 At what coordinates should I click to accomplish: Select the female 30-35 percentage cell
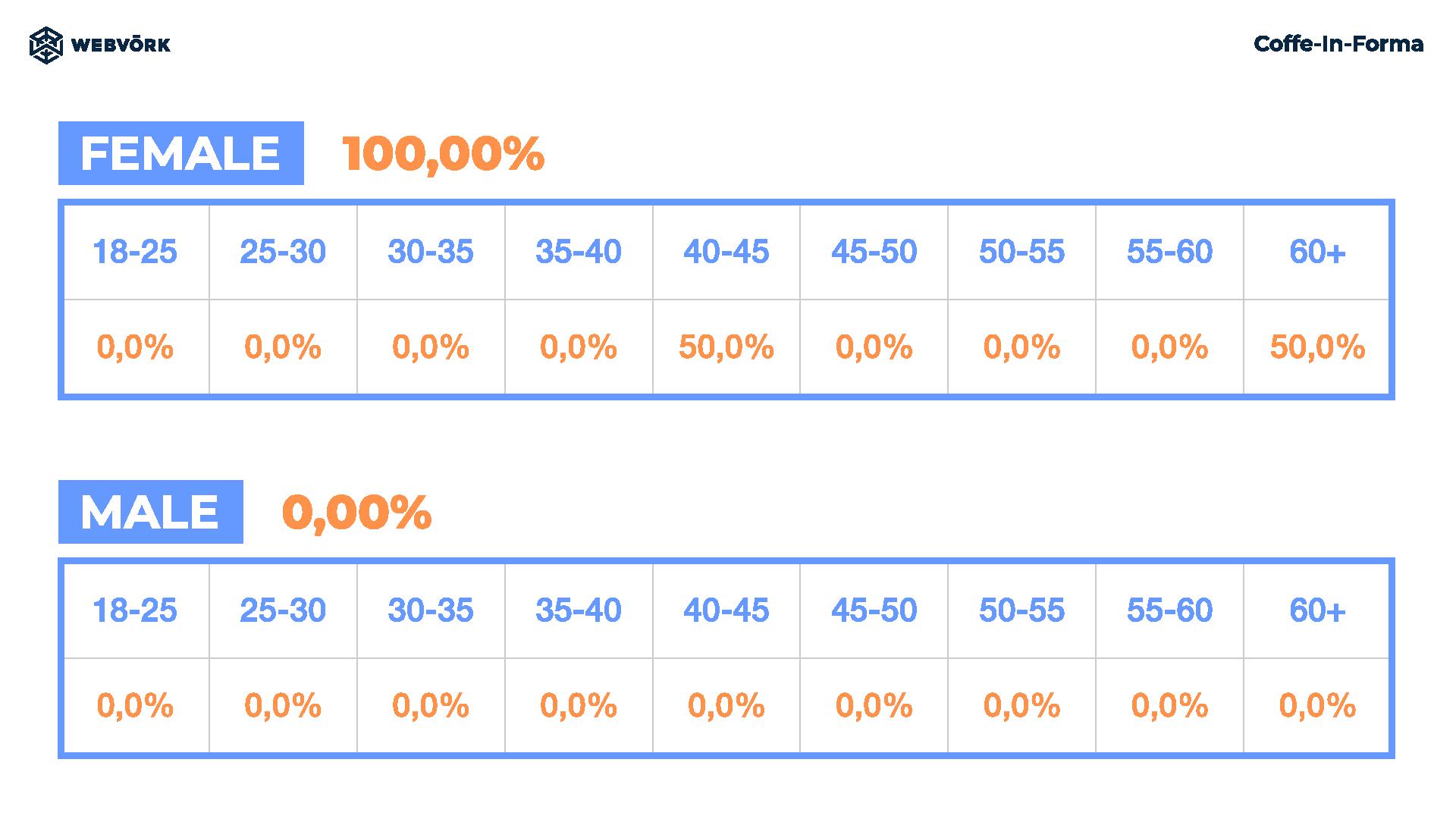pyautogui.click(x=431, y=347)
